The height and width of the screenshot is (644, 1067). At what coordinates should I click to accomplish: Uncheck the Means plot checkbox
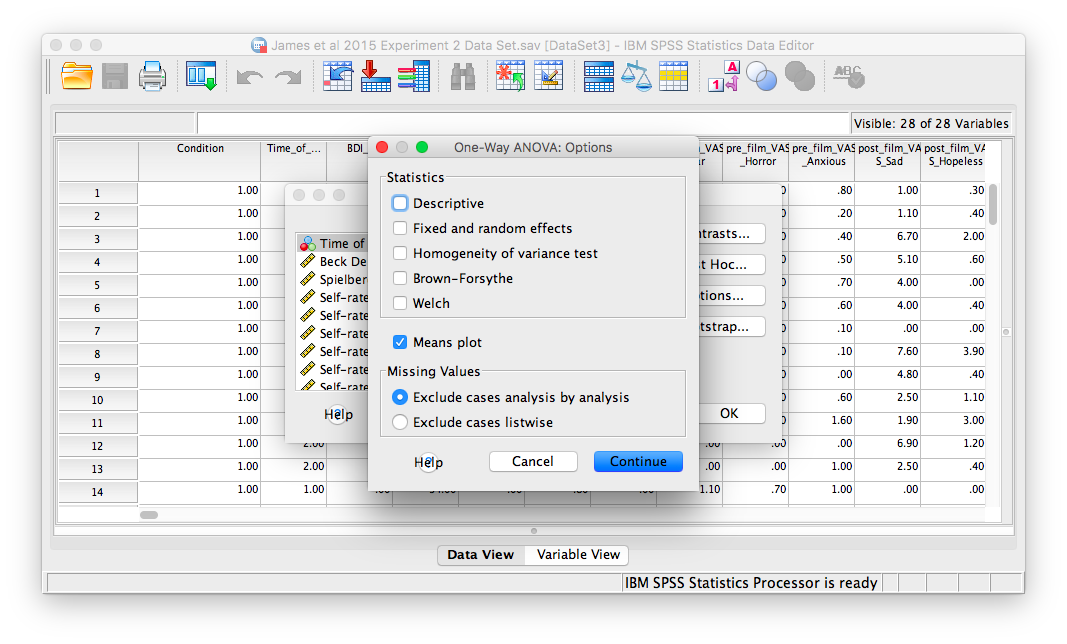pyautogui.click(x=400, y=342)
